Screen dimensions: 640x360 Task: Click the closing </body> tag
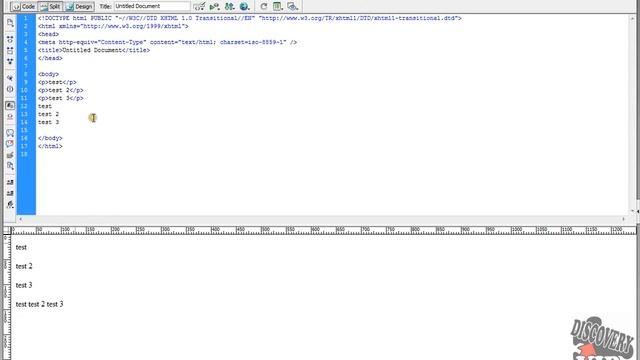coord(50,138)
